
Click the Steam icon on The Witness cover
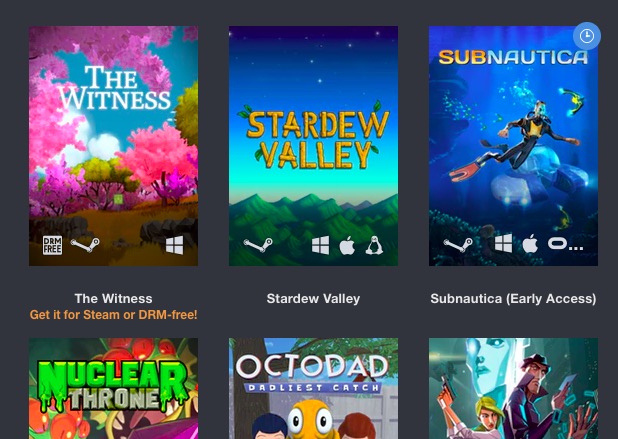coord(85,245)
